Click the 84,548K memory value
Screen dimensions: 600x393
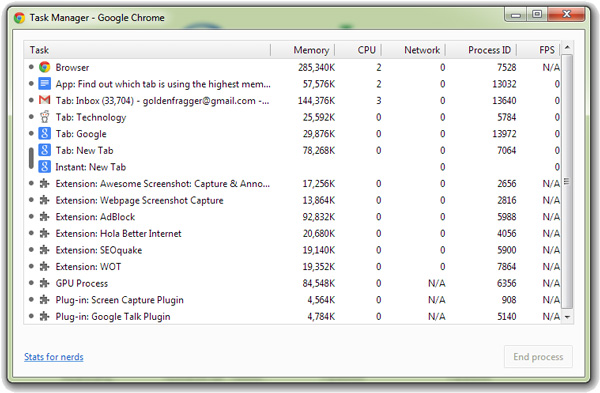[318, 284]
